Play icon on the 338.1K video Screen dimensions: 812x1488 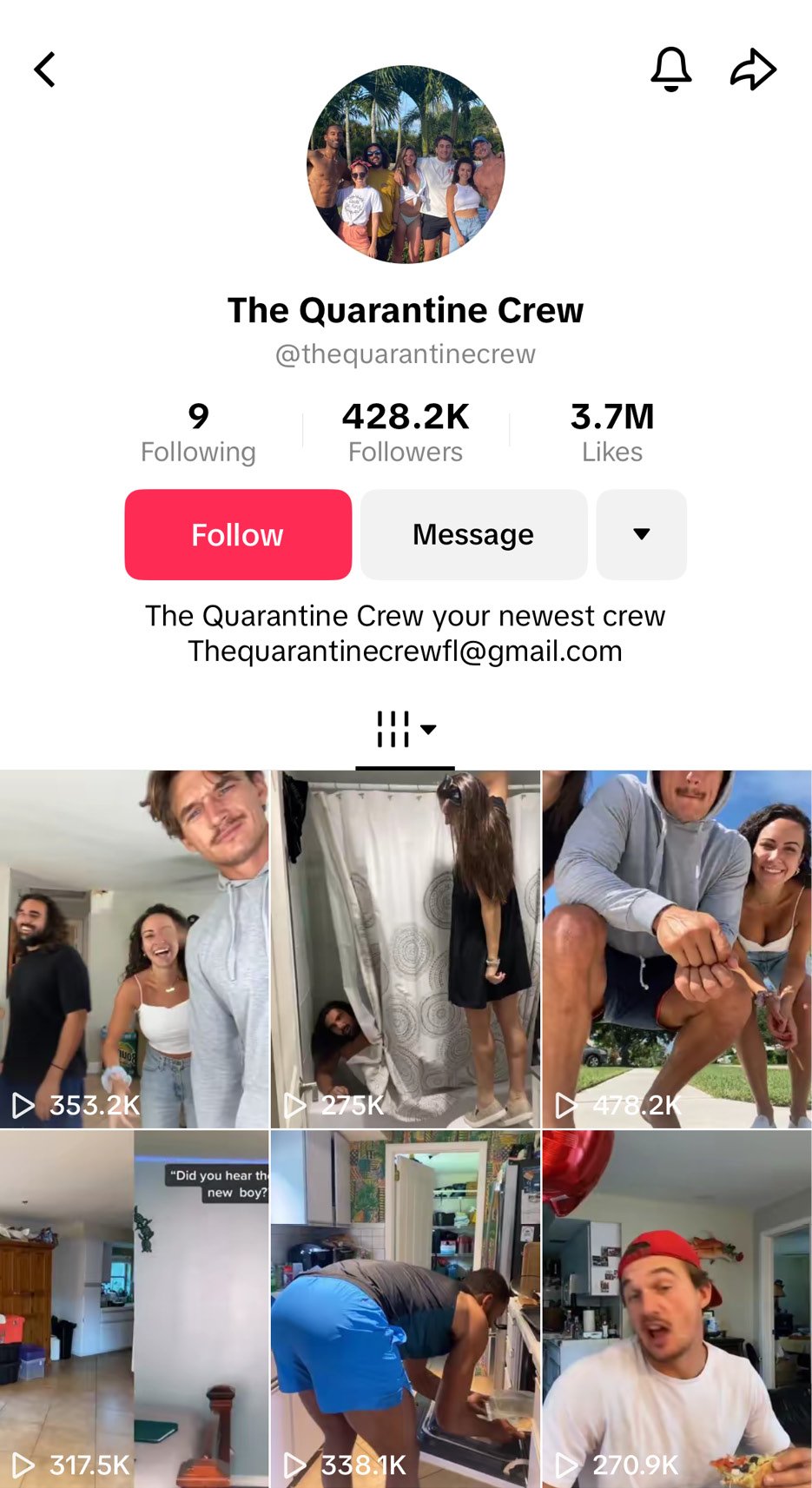(295, 1465)
